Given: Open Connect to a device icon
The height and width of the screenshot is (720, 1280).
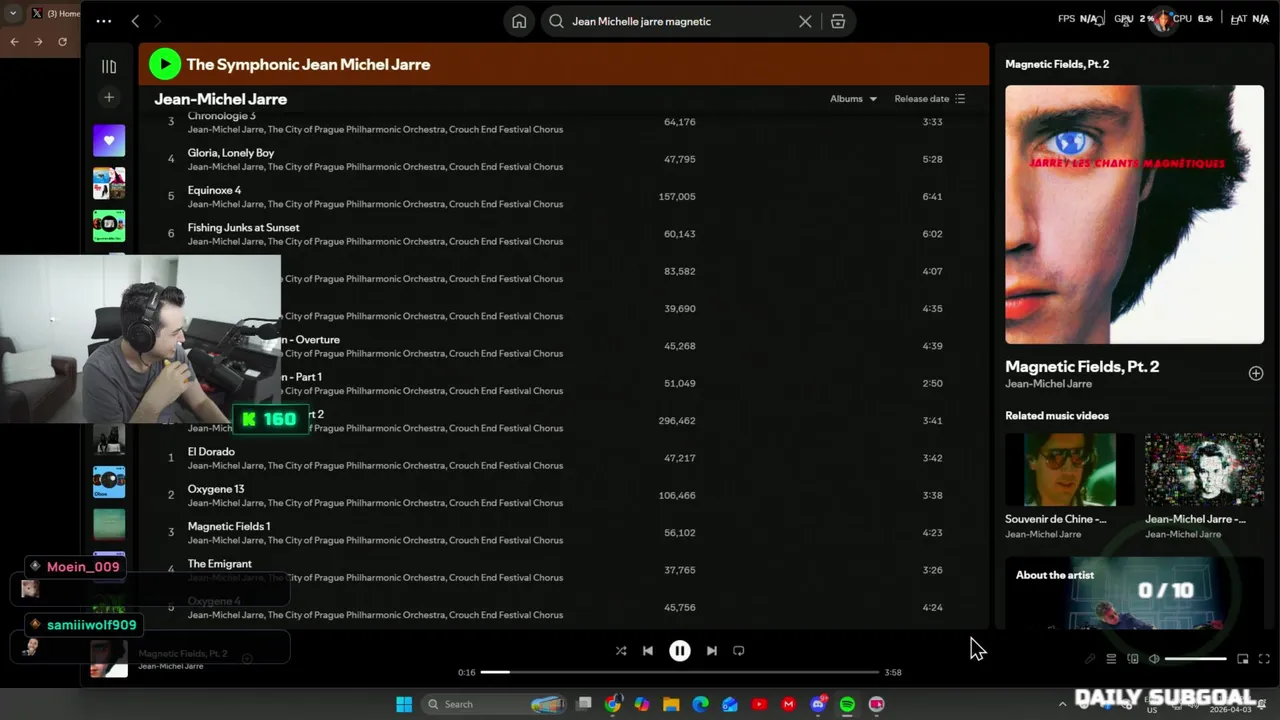Looking at the screenshot, I should pos(1133,659).
